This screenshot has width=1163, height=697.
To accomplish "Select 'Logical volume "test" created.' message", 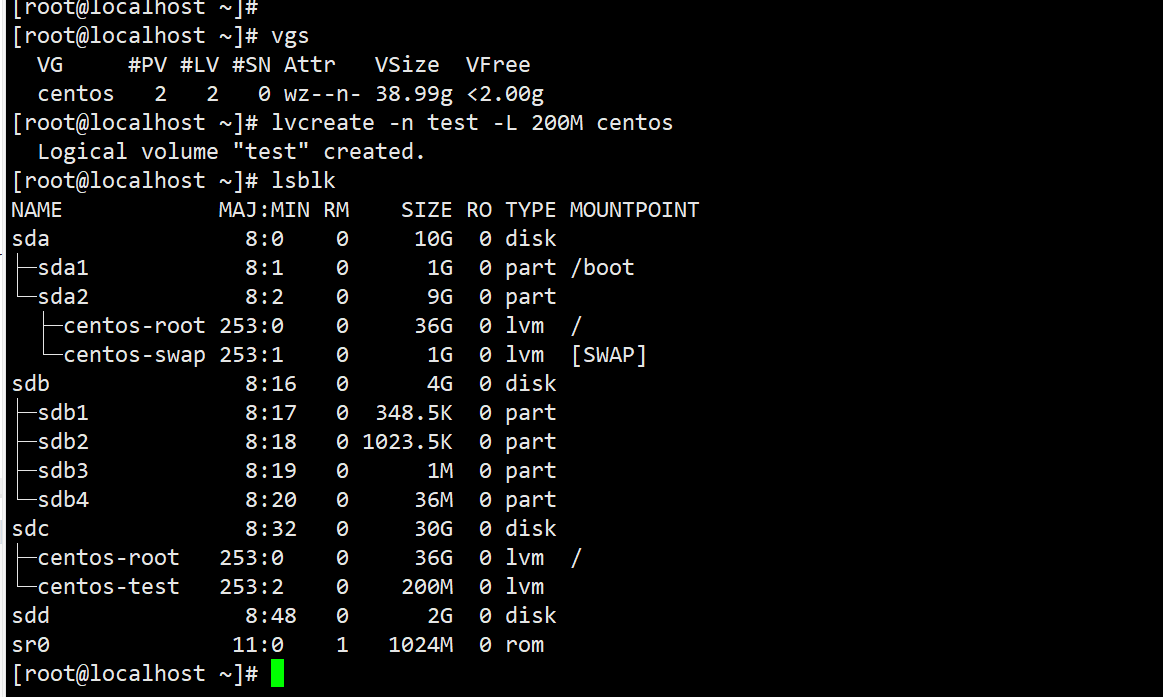I will (x=231, y=152).
